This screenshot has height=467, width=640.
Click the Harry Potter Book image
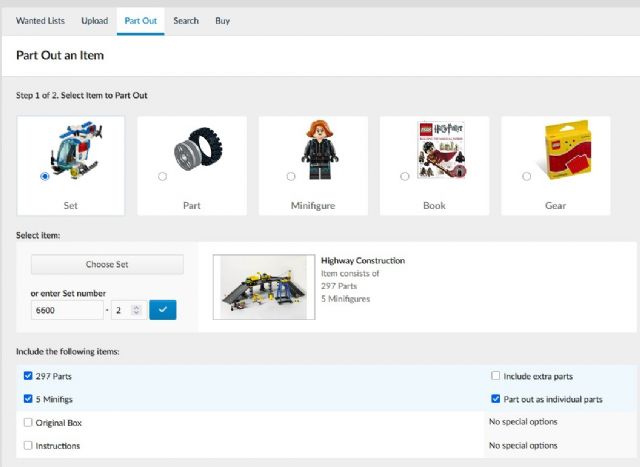coord(439,151)
